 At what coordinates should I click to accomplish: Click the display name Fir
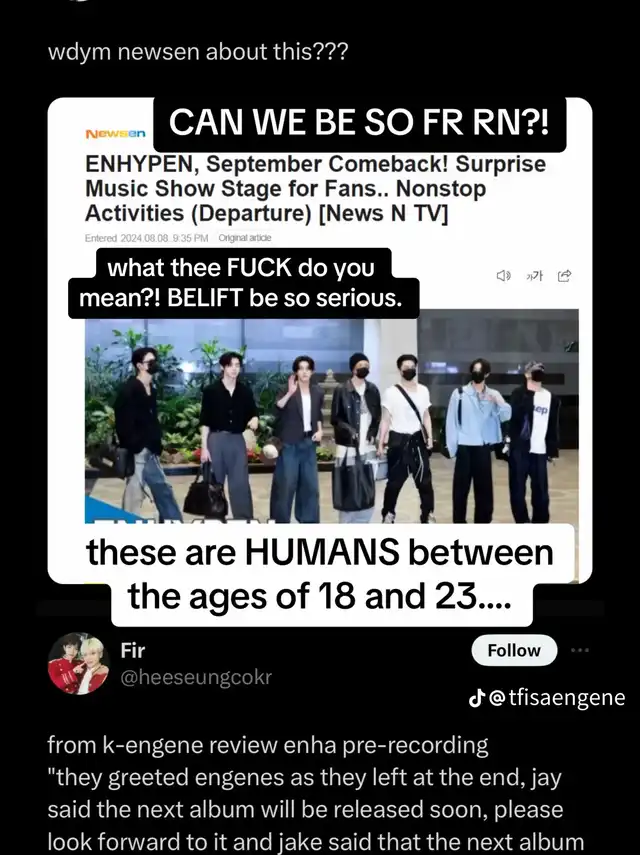(133, 651)
